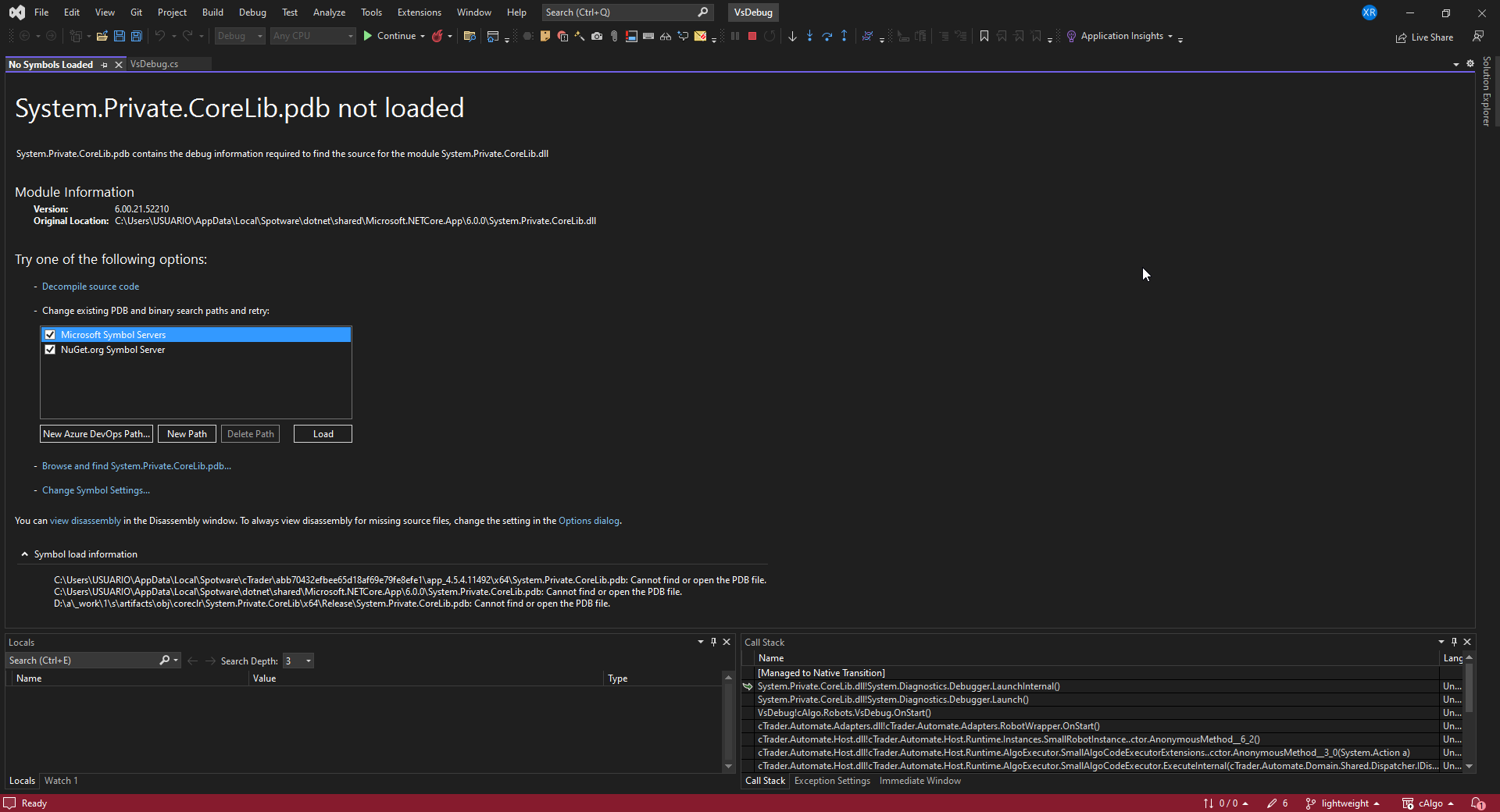Click the pencil changes count in status bar

click(1278, 803)
